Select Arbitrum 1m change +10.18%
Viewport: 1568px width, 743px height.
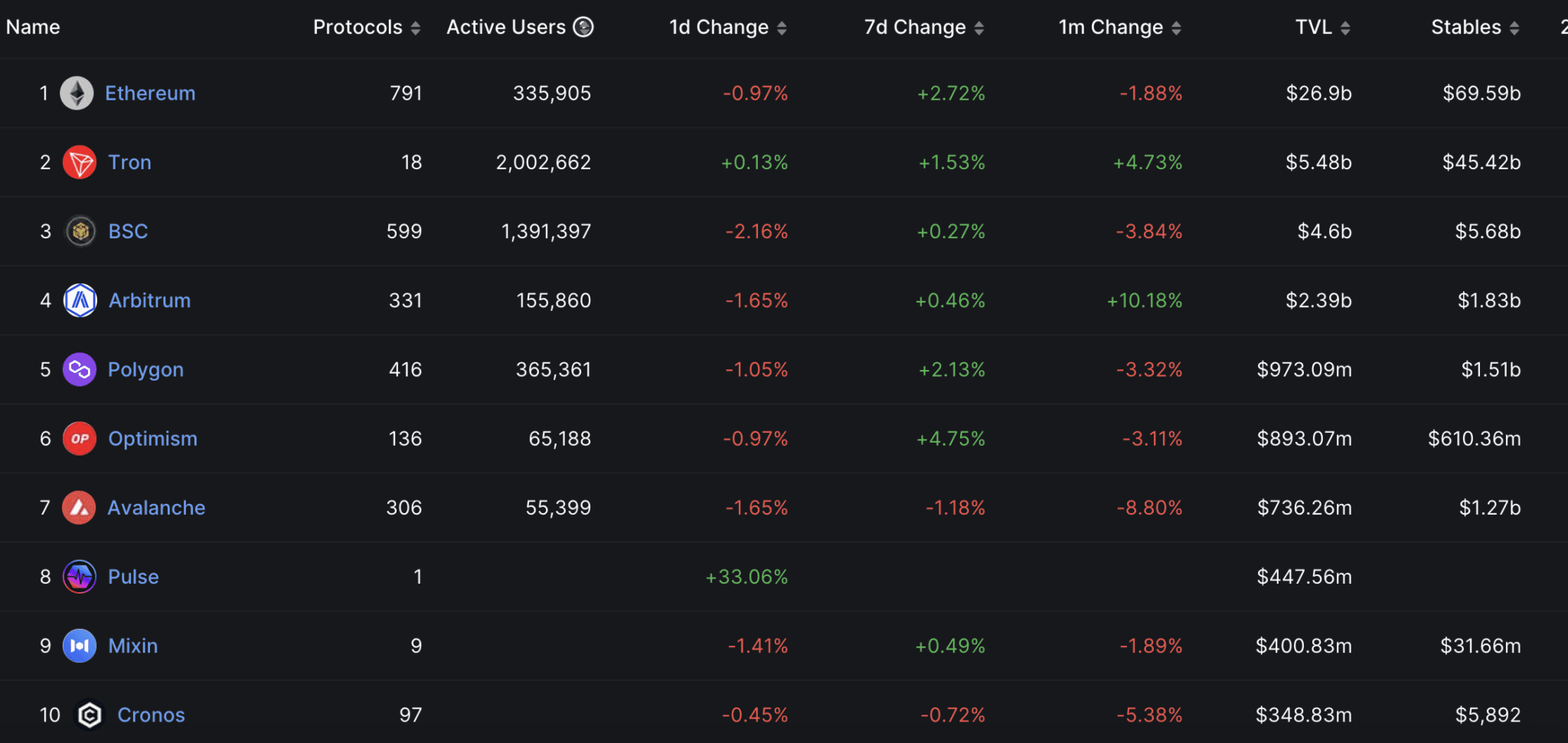pos(1145,300)
